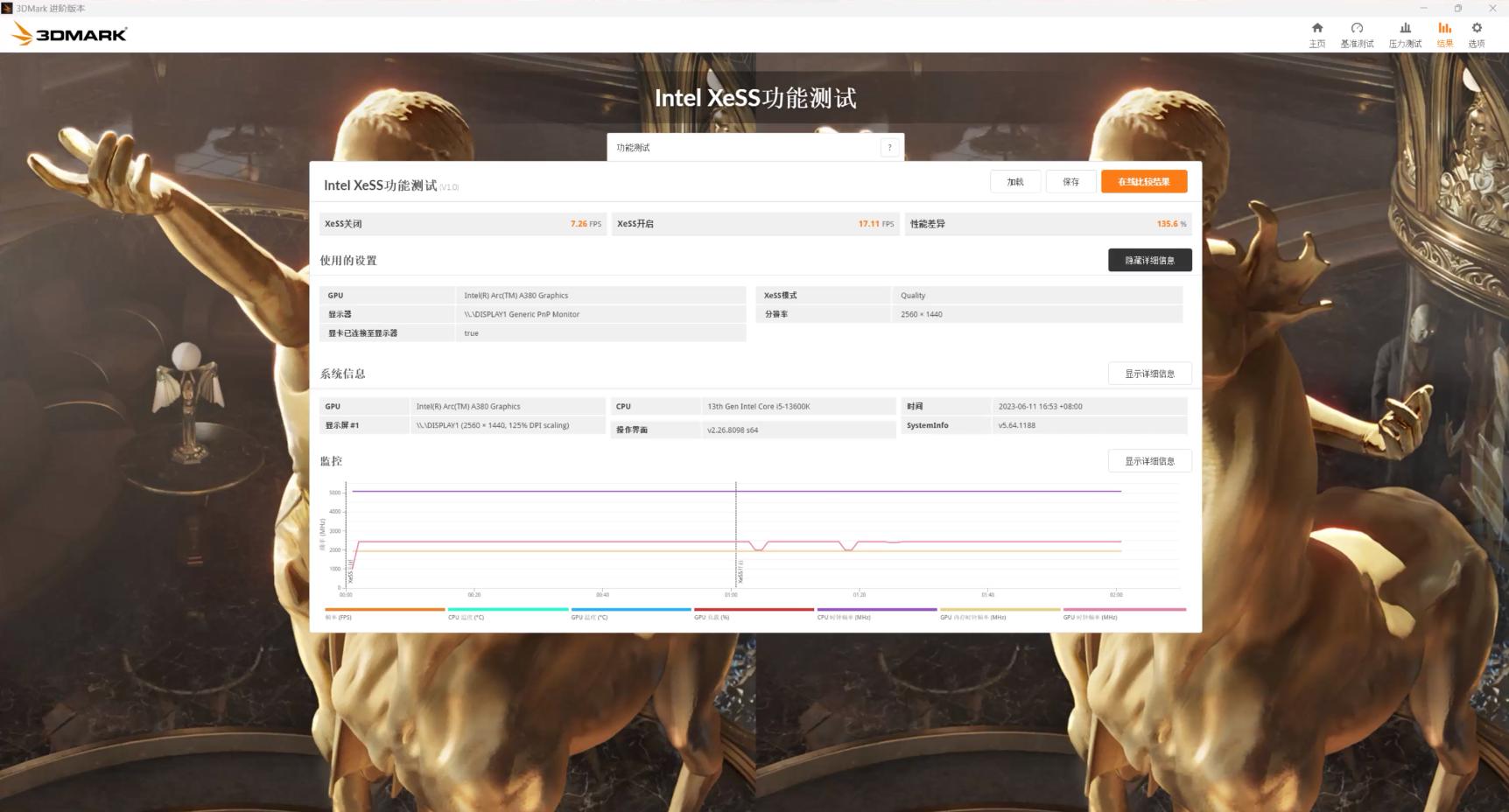The width and height of the screenshot is (1509, 812).
Task: Open 压力测试 stress test icon
Action: (x=1405, y=34)
